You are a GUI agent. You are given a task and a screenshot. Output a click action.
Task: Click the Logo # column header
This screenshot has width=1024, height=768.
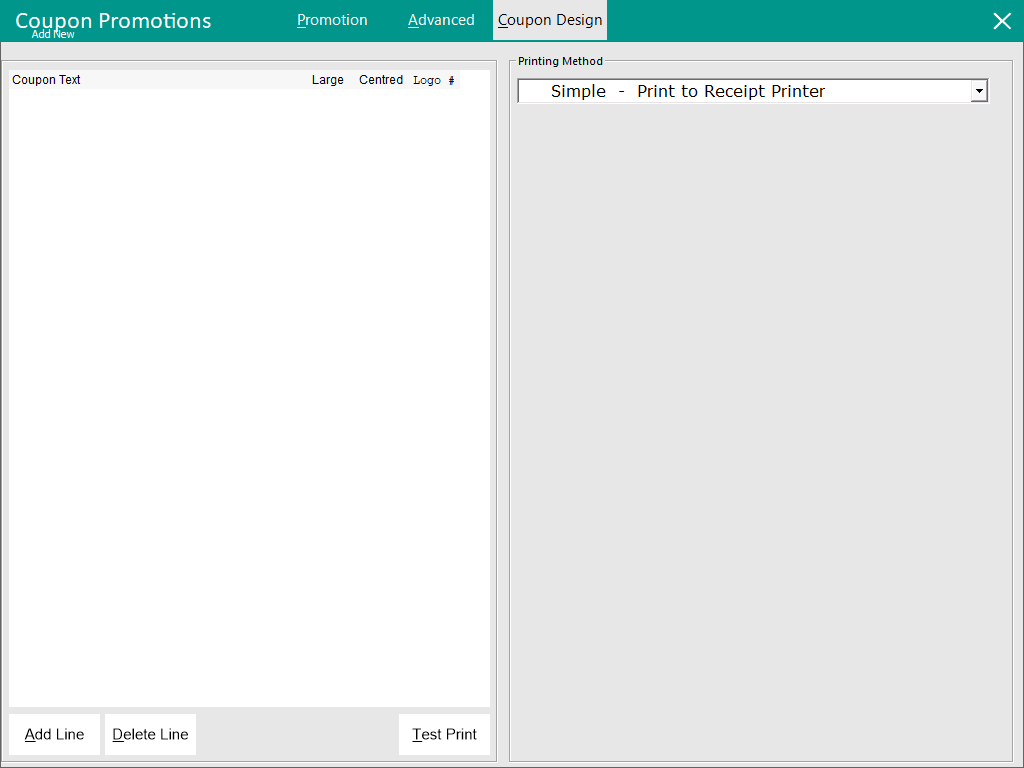click(434, 80)
